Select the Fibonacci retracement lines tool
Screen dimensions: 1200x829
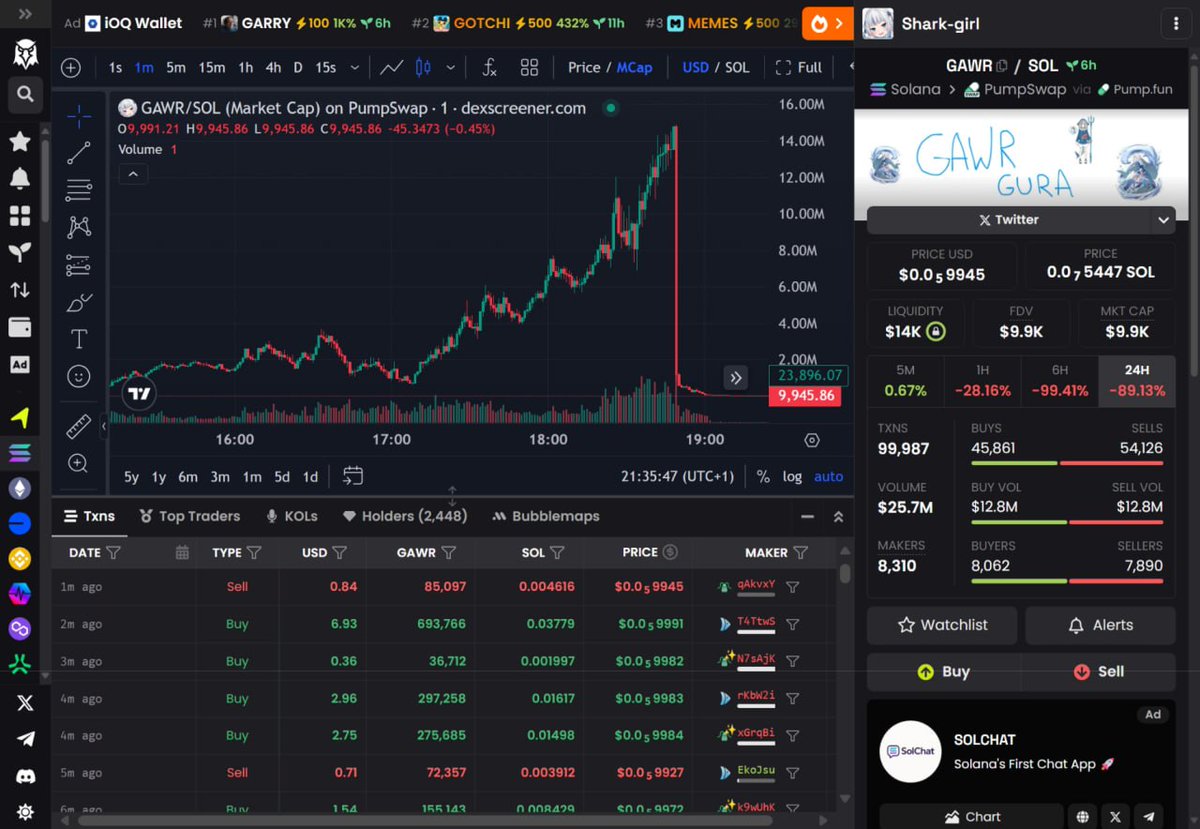pyautogui.click(x=79, y=190)
